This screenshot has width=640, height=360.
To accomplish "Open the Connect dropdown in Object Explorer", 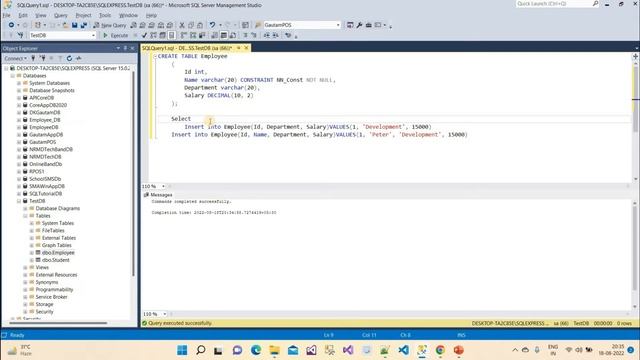I will click(16, 58).
